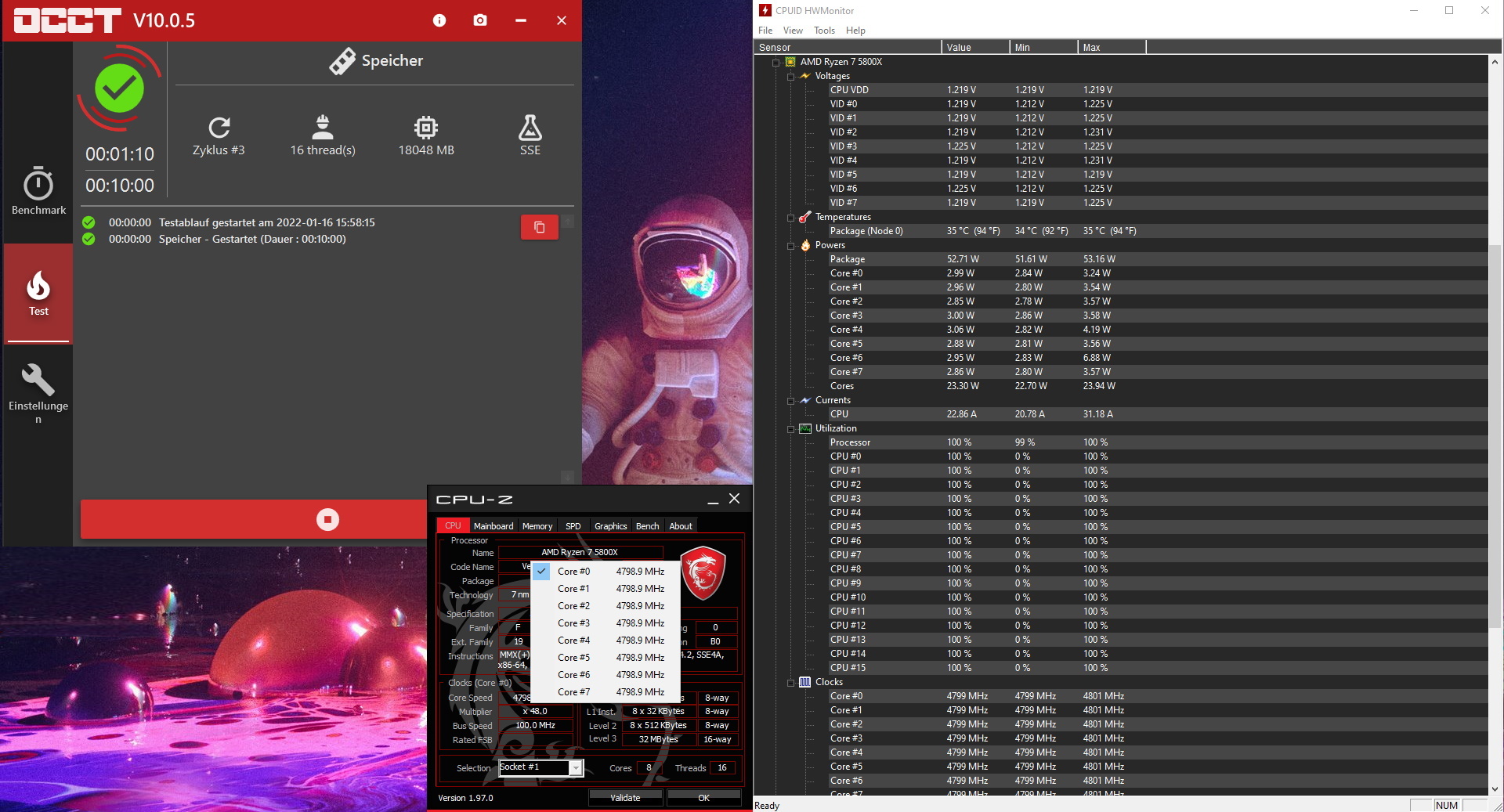Switch to the Bench tab in CPU-Z

pyautogui.click(x=647, y=526)
